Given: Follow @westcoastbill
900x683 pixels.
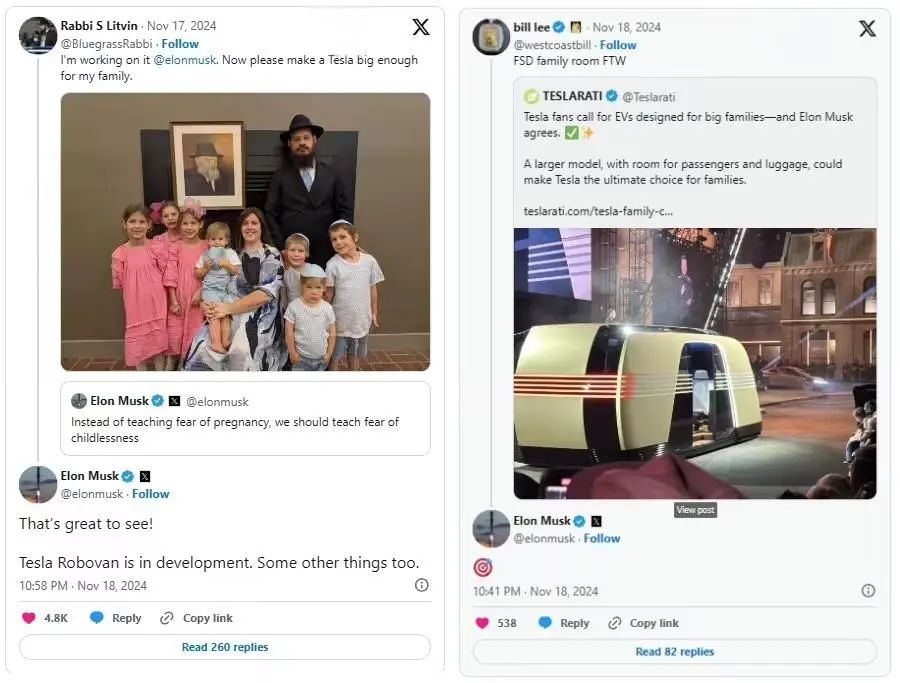Looking at the screenshot, I should pos(618,45).
